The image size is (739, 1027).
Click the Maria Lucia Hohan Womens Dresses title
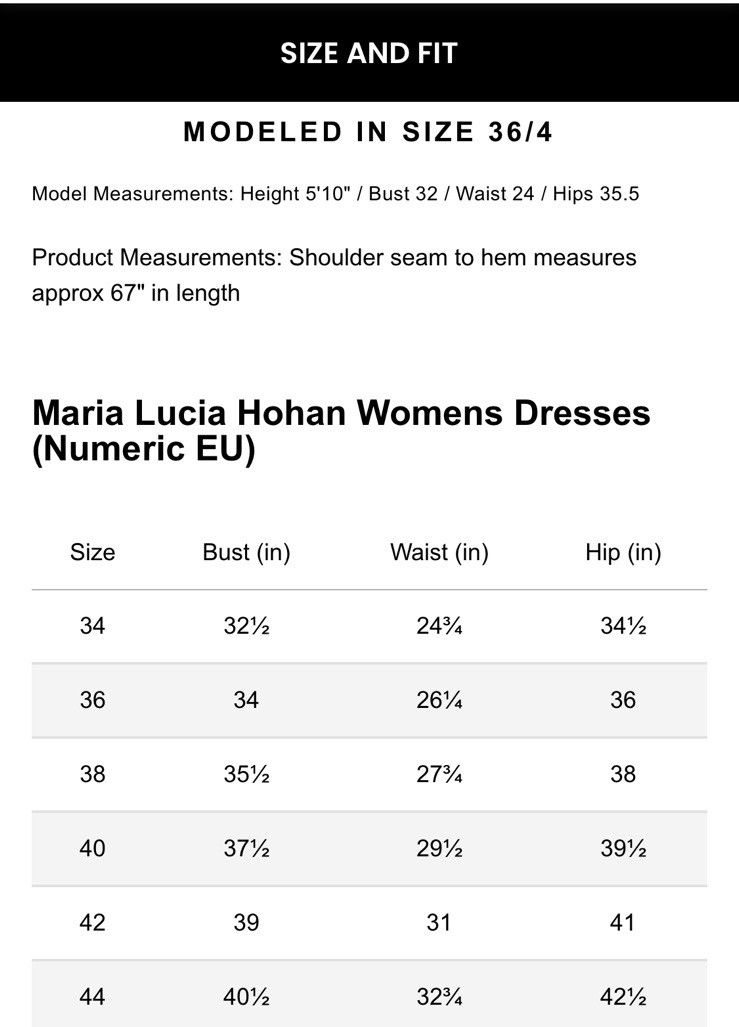click(341, 430)
